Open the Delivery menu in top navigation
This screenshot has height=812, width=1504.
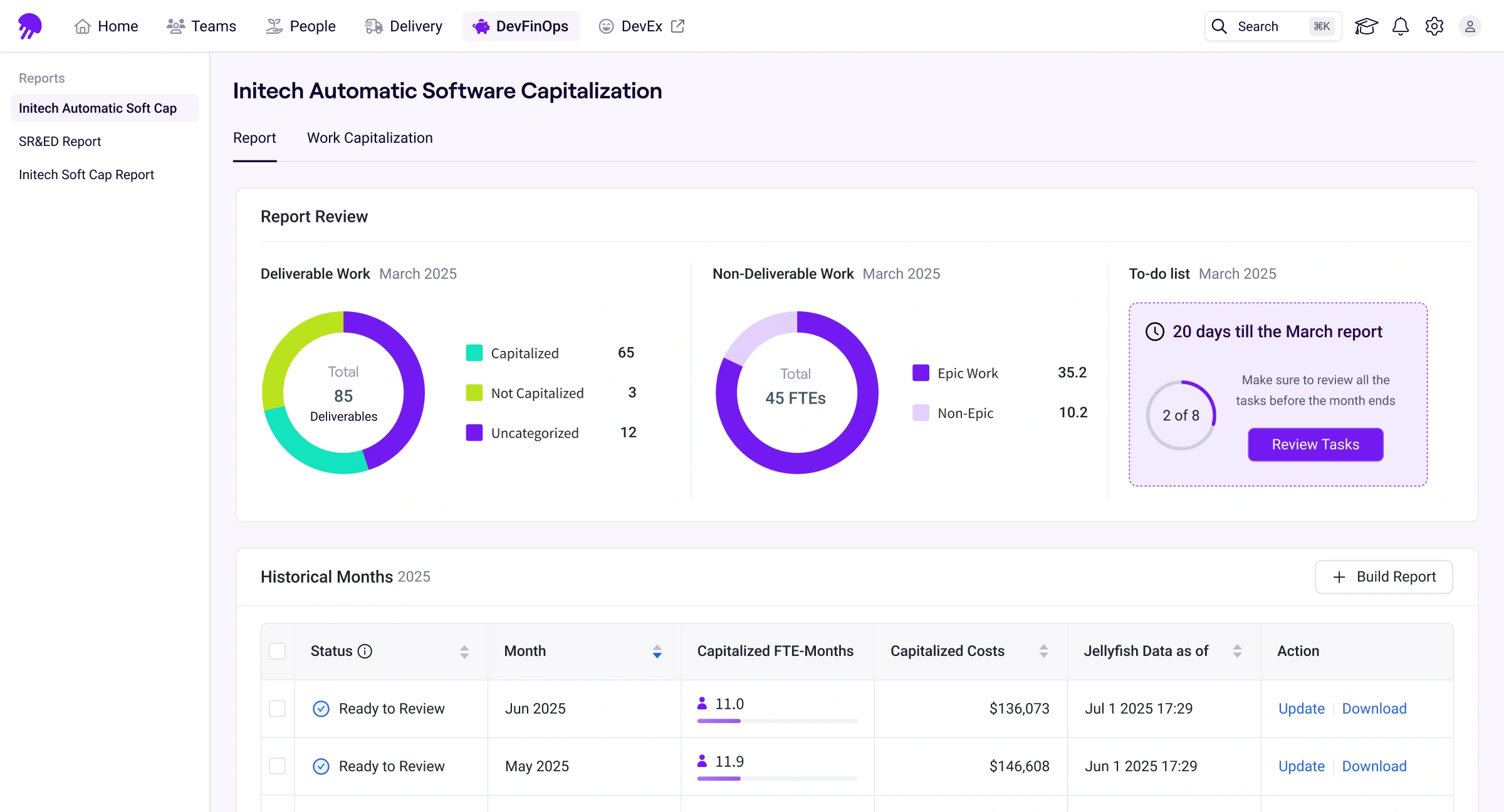(404, 26)
